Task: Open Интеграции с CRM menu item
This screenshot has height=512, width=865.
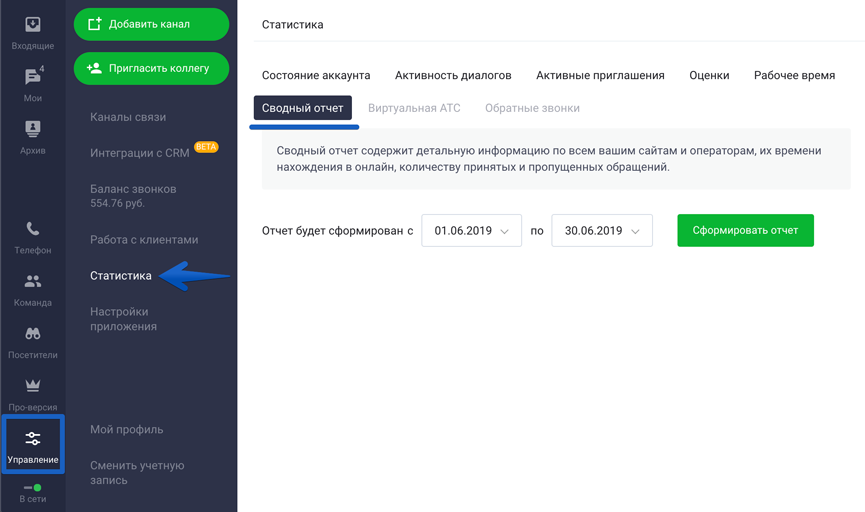Action: [x=140, y=153]
